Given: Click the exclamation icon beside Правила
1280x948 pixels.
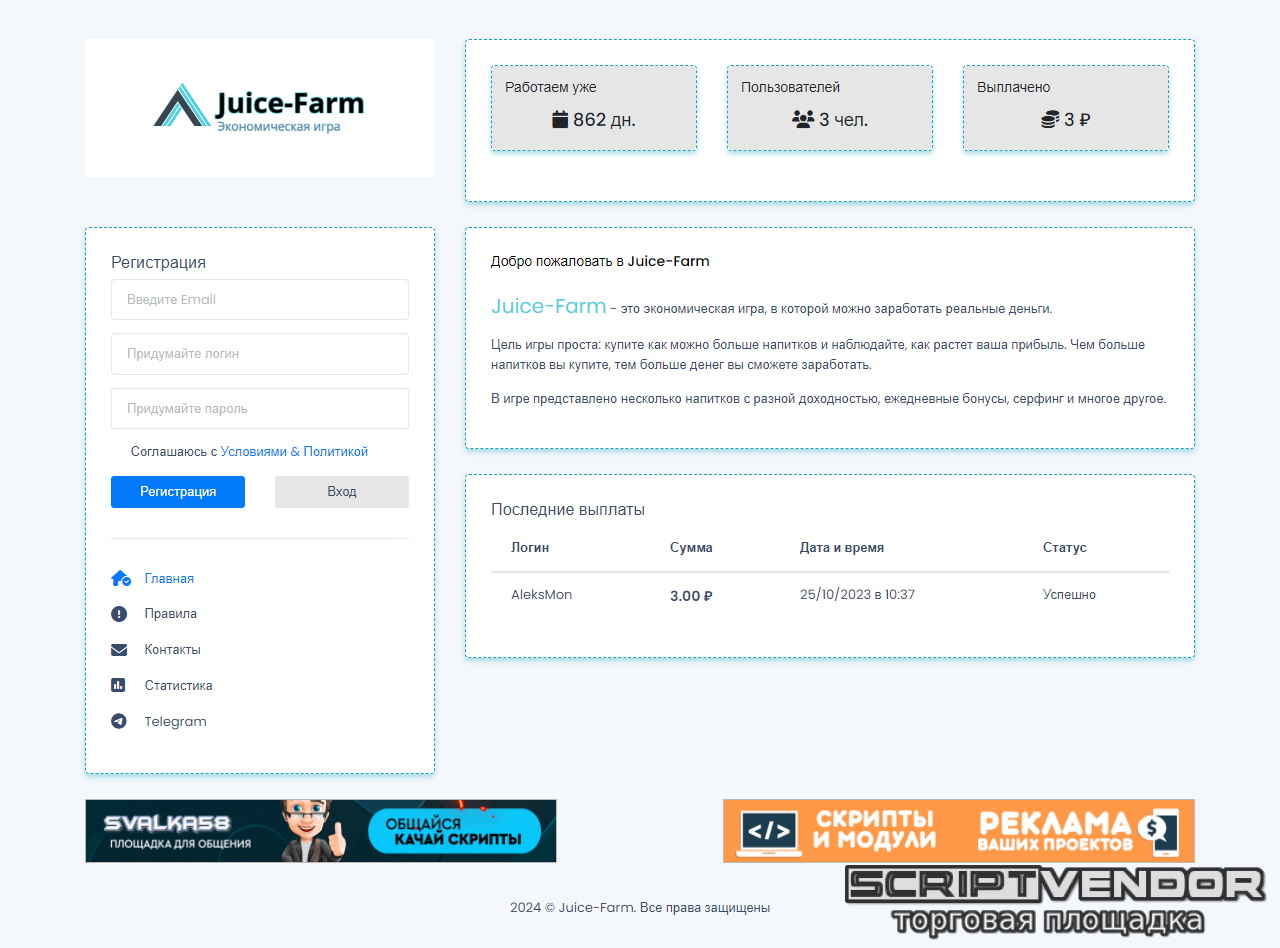Looking at the screenshot, I should click(x=119, y=614).
